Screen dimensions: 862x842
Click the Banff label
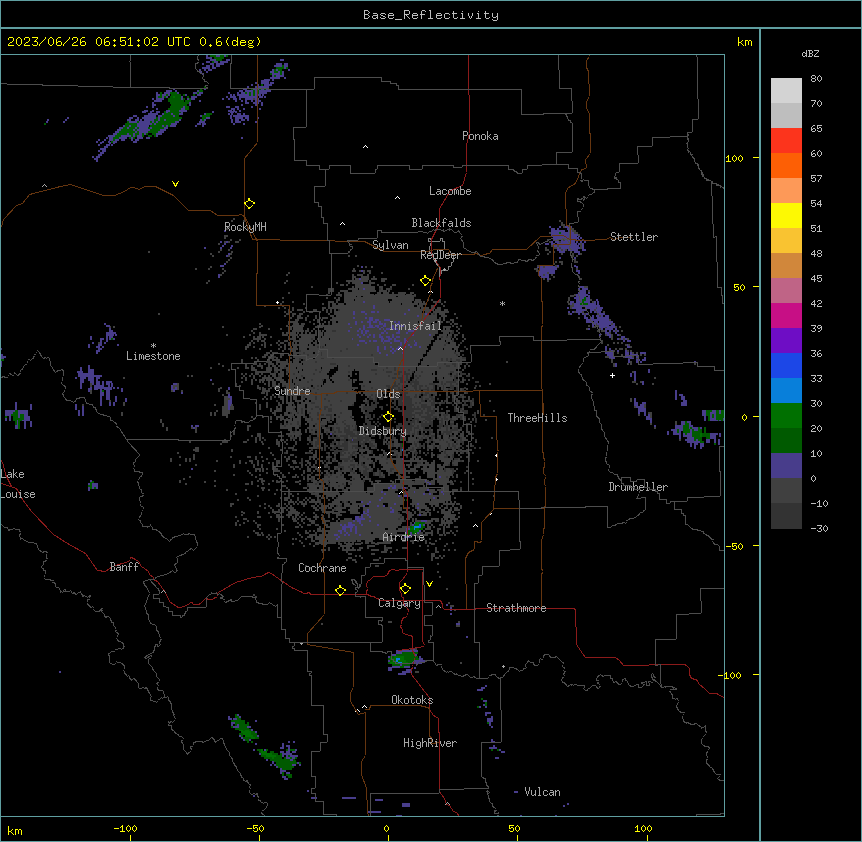tap(124, 567)
